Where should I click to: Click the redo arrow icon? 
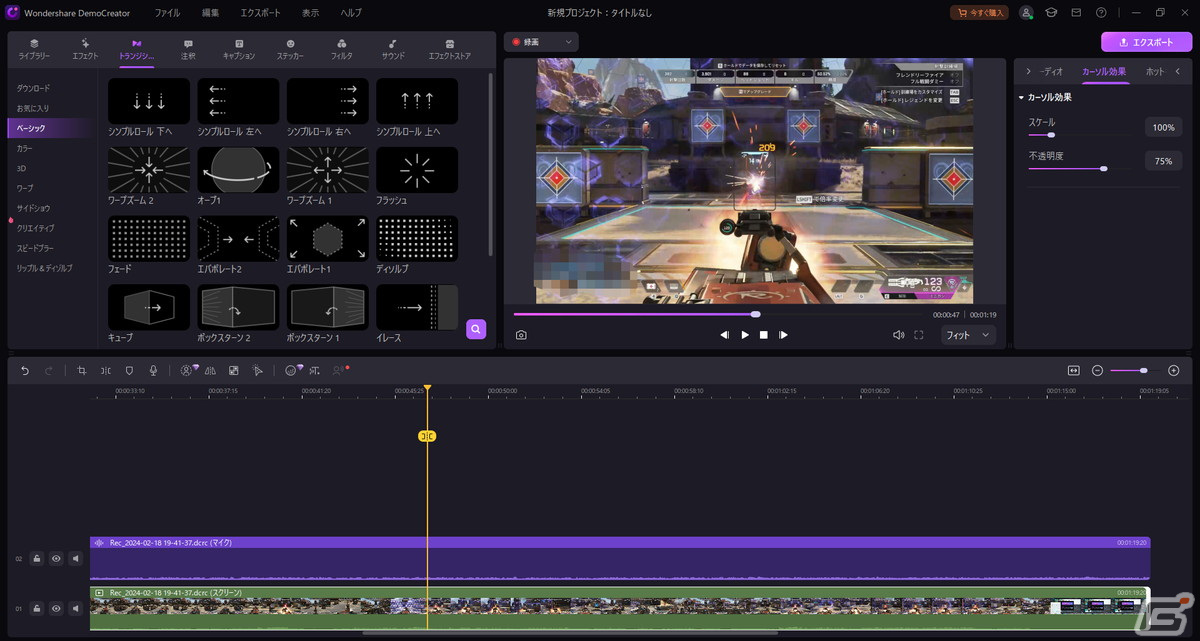click(49, 370)
